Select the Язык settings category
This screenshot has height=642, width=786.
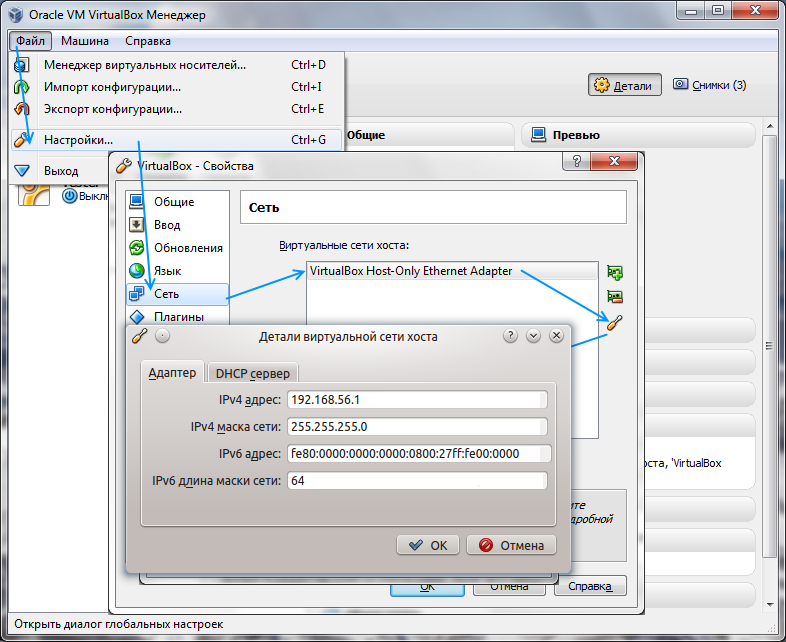click(x=167, y=271)
